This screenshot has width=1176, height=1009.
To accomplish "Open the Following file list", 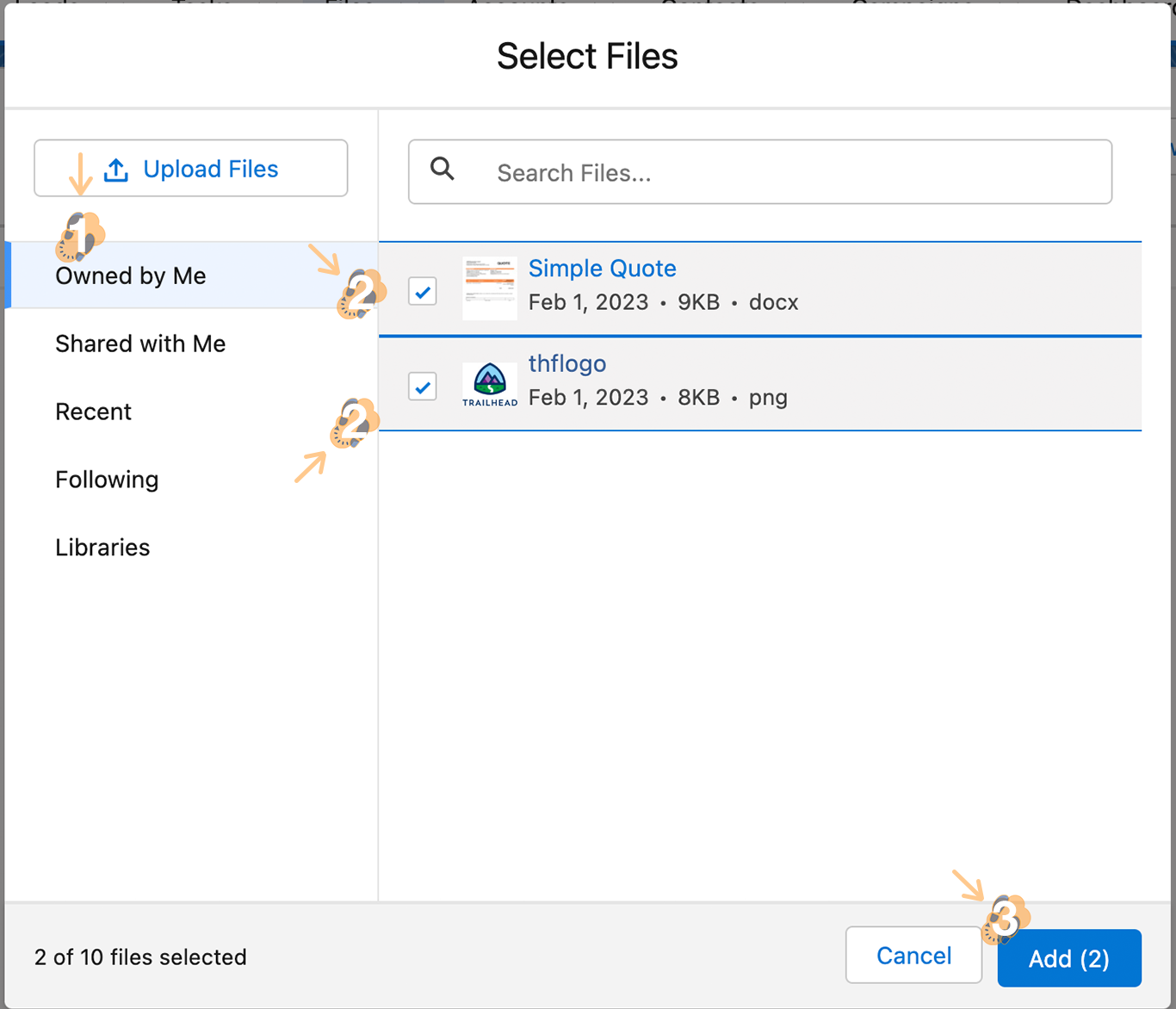I will [x=107, y=480].
